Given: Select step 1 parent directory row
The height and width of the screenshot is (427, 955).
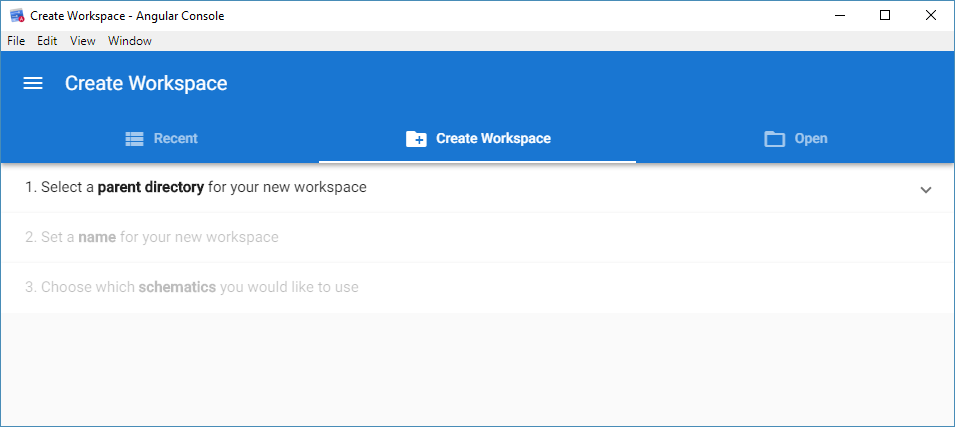Looking at the screenshot, I should (x=478, y=188).
